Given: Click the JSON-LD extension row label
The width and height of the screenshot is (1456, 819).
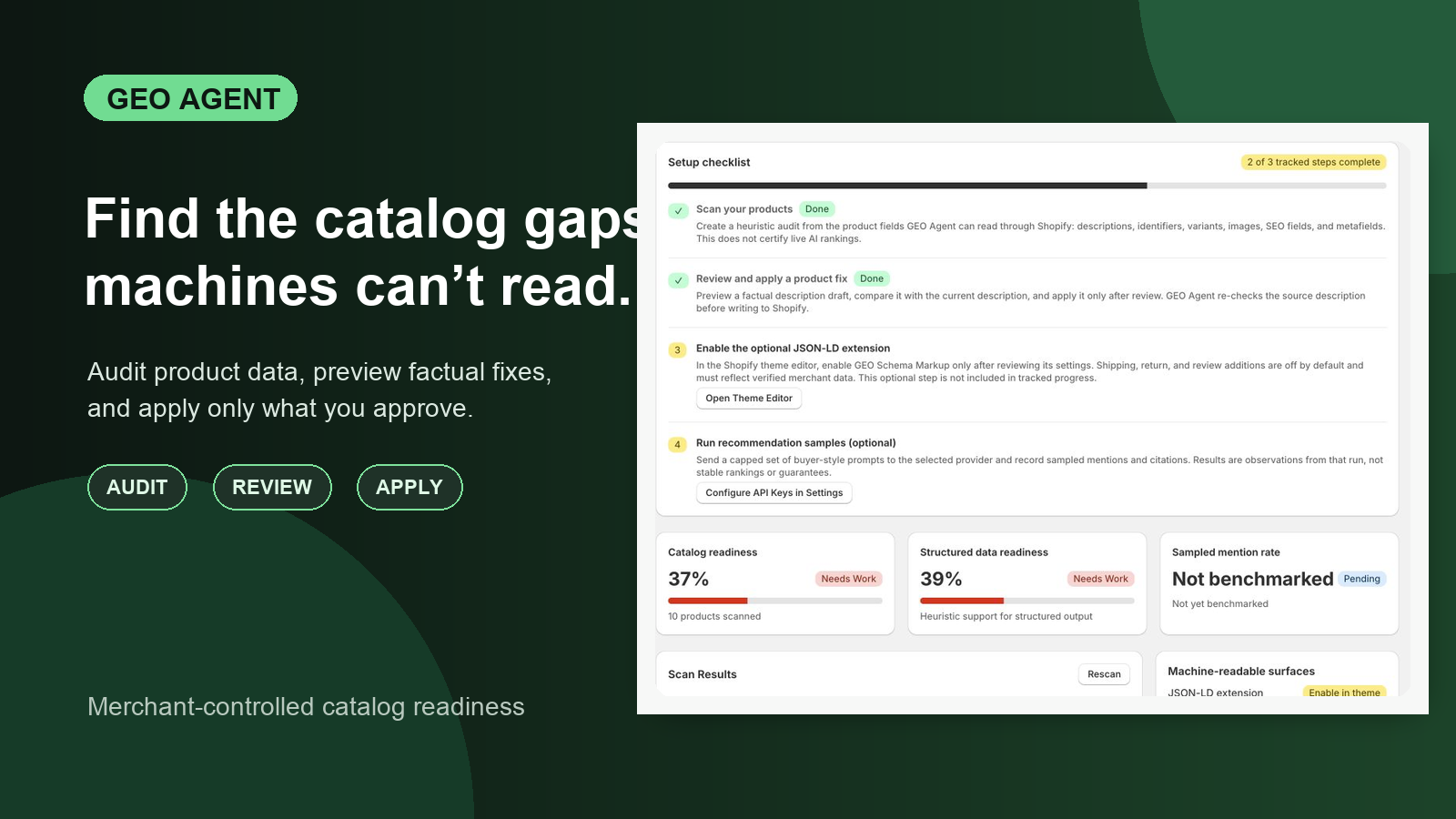Looking at the screenshot, I should click(x=1216, y=693).
